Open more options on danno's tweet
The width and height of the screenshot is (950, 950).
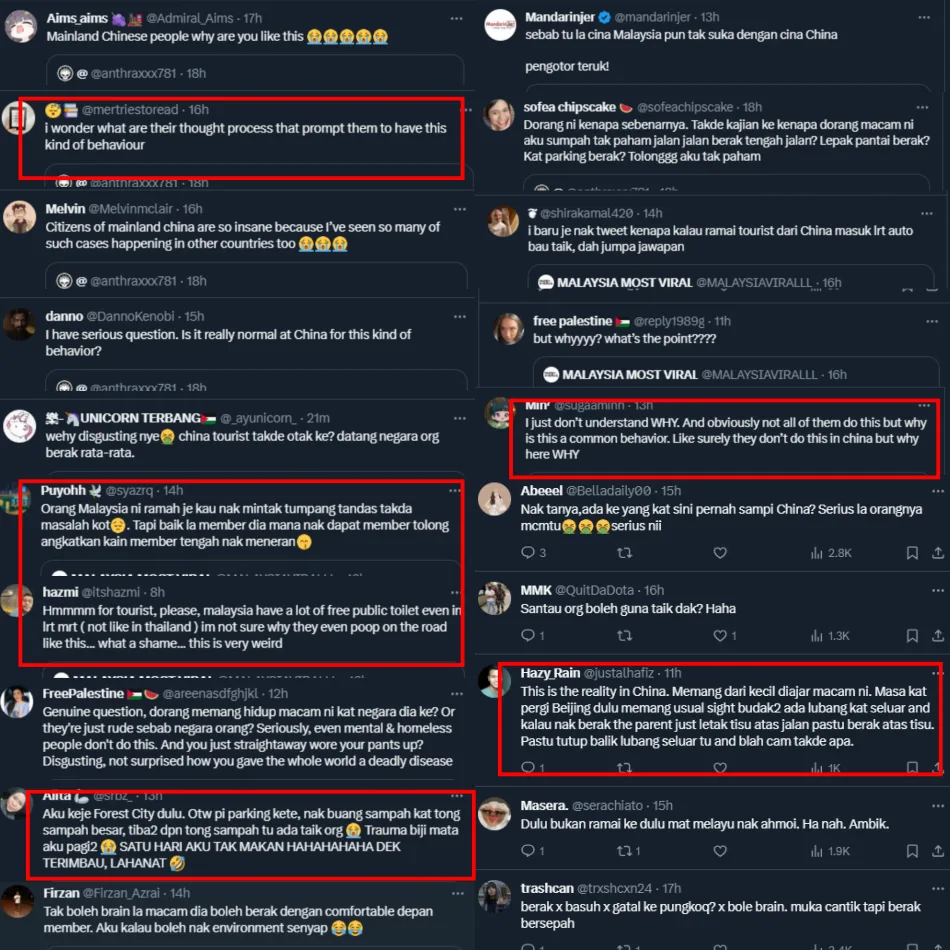[460, 316]
